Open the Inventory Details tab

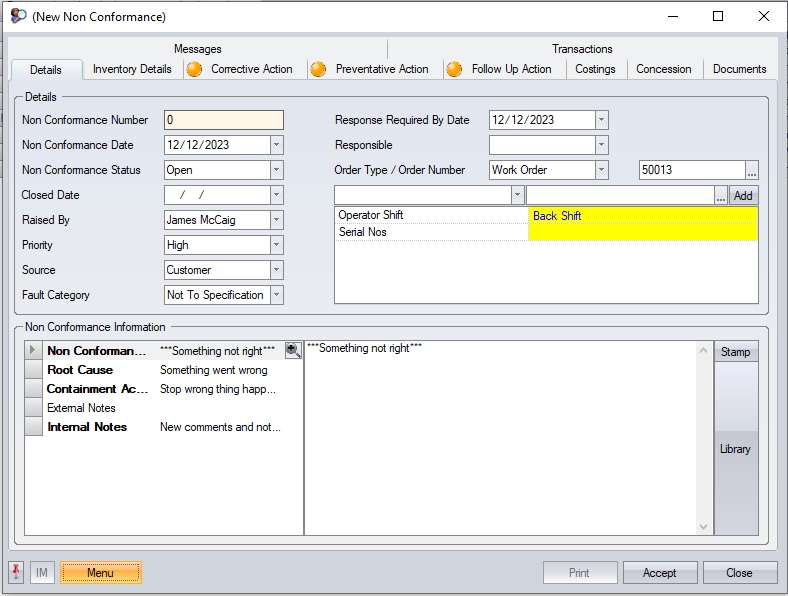(132, 69)
